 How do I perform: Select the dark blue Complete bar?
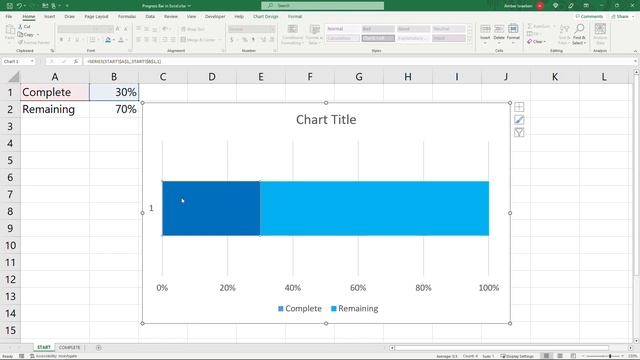(211, 208)
